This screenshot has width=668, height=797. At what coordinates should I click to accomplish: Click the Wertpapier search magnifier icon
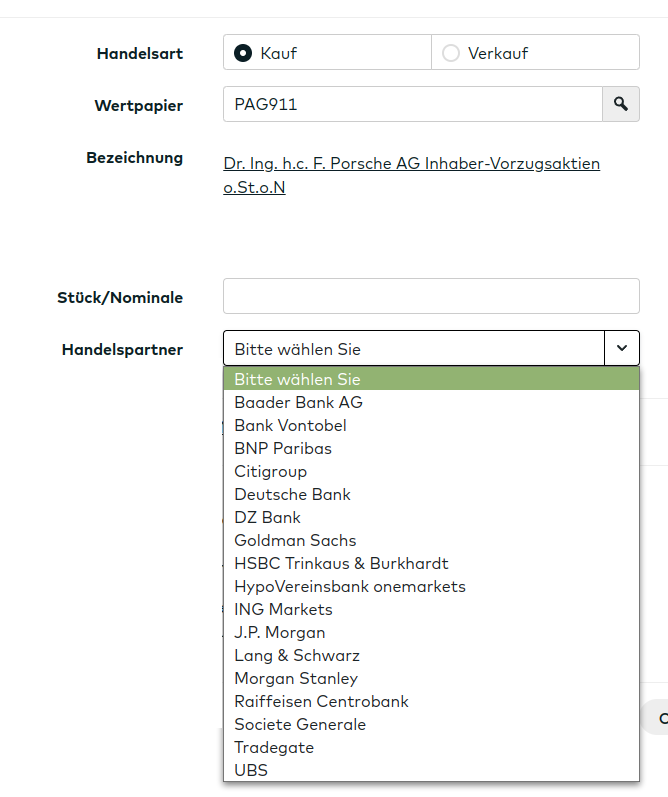click(x=620, y=104)
